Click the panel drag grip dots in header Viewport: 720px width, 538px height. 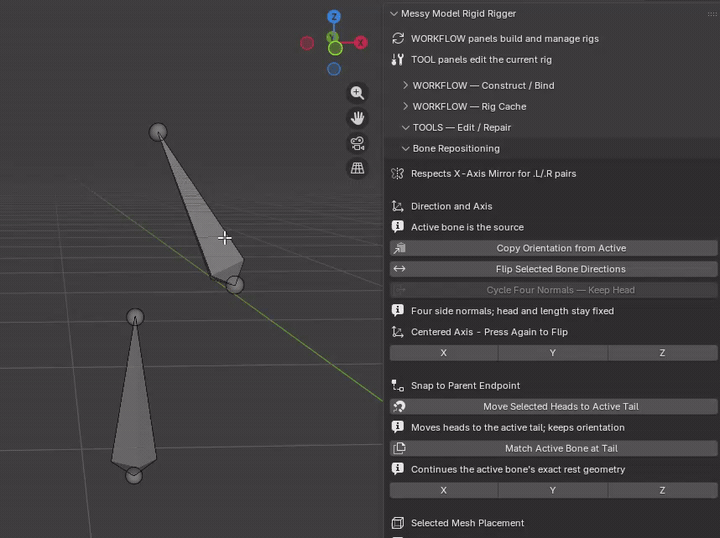712,14
